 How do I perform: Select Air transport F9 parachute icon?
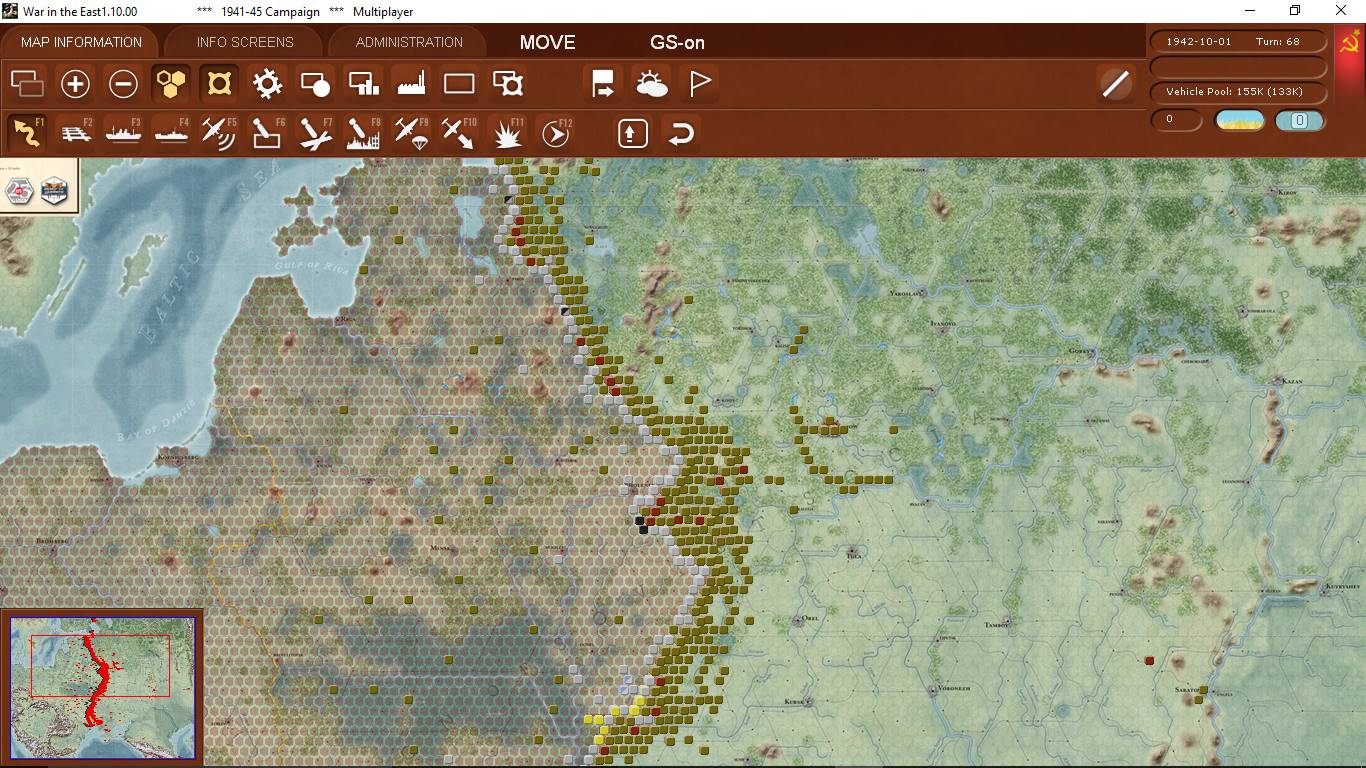(x=411, y=132)
